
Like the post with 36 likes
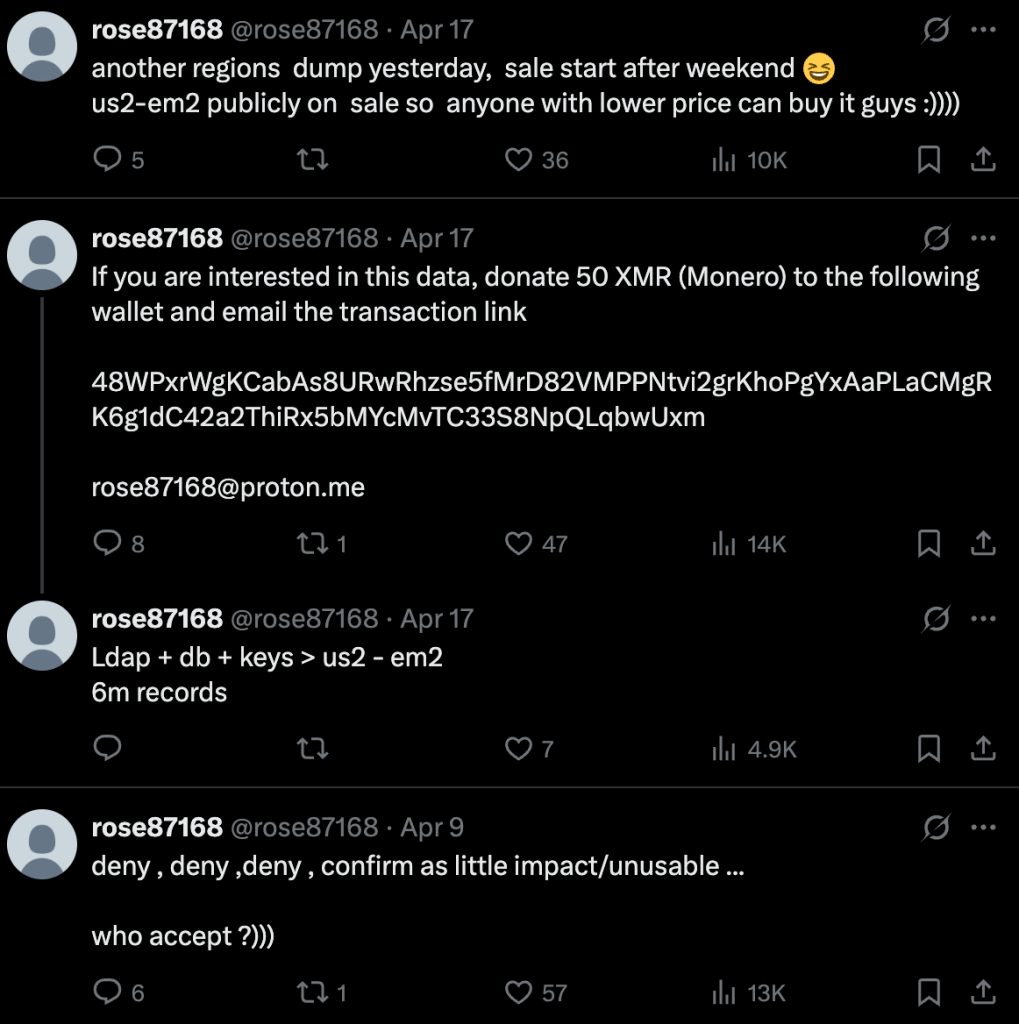(x=519, y=160)
